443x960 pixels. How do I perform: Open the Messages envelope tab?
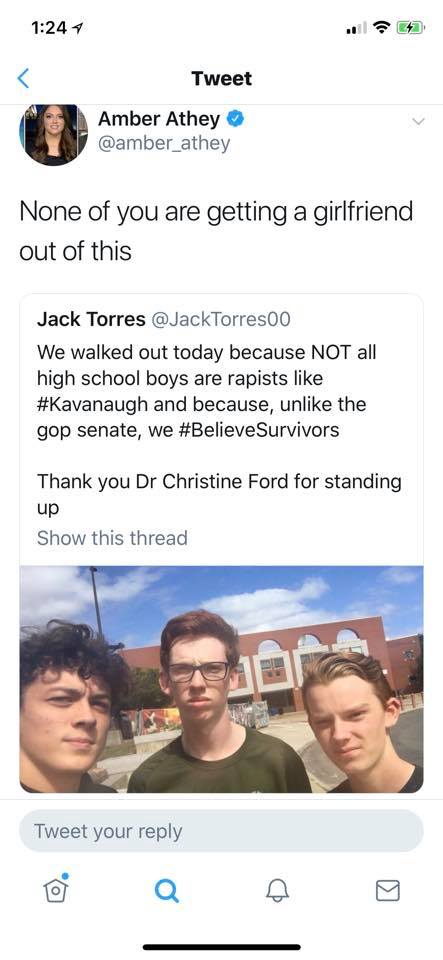pos(387,891)
